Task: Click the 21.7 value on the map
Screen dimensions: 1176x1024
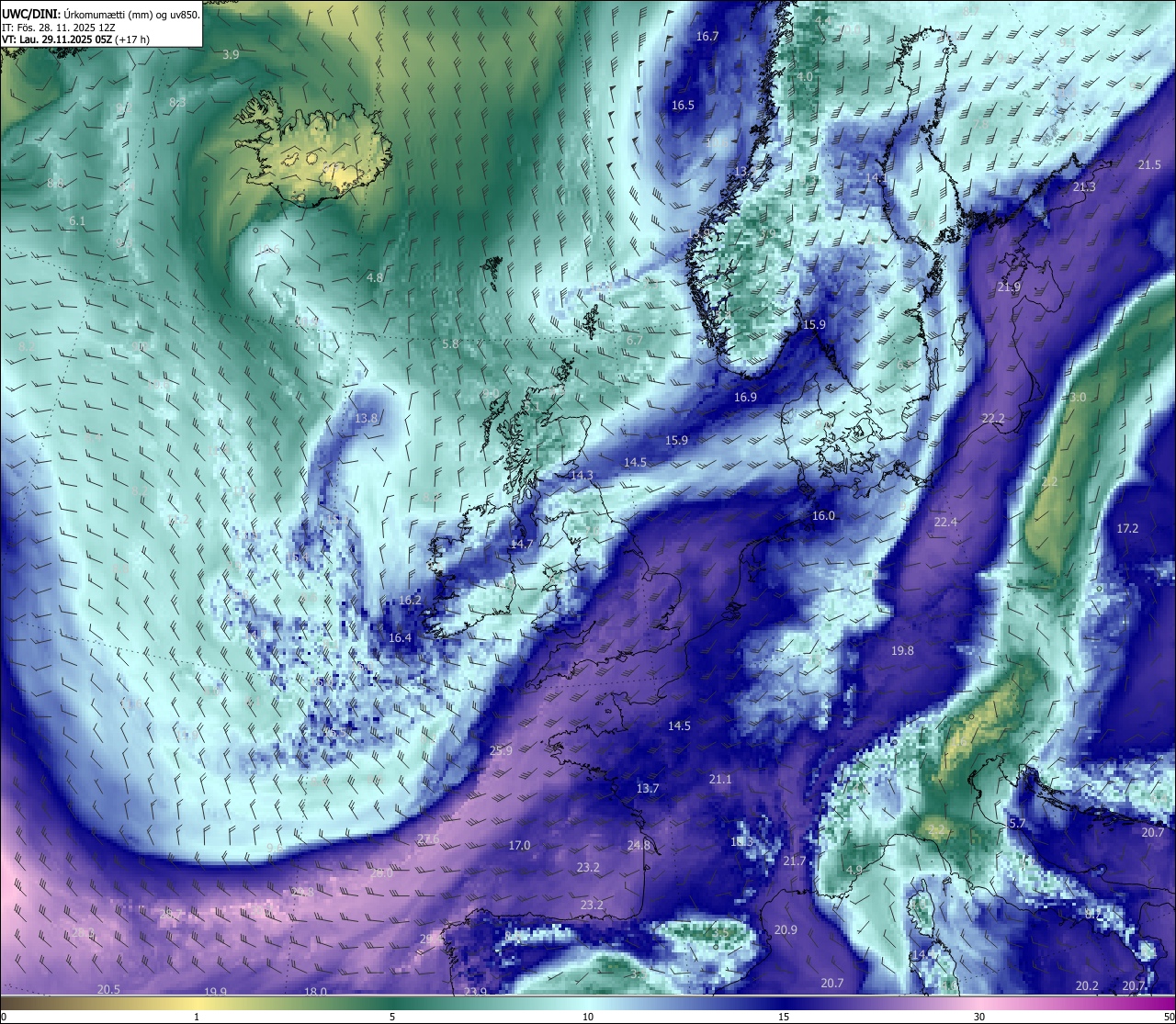Action: coord(794,861)
